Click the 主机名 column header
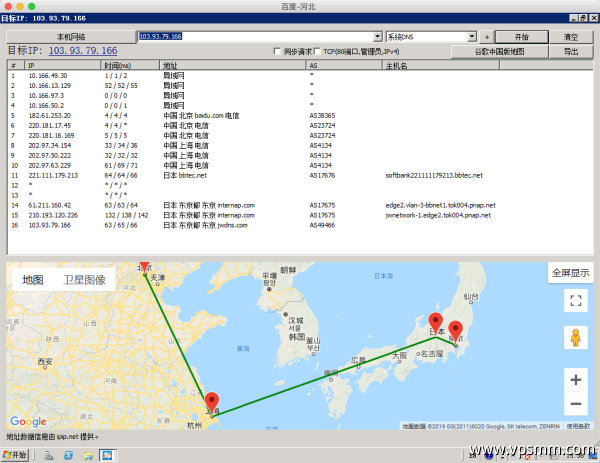The width and height of the screenshot is (600, 463). (441, 65)
